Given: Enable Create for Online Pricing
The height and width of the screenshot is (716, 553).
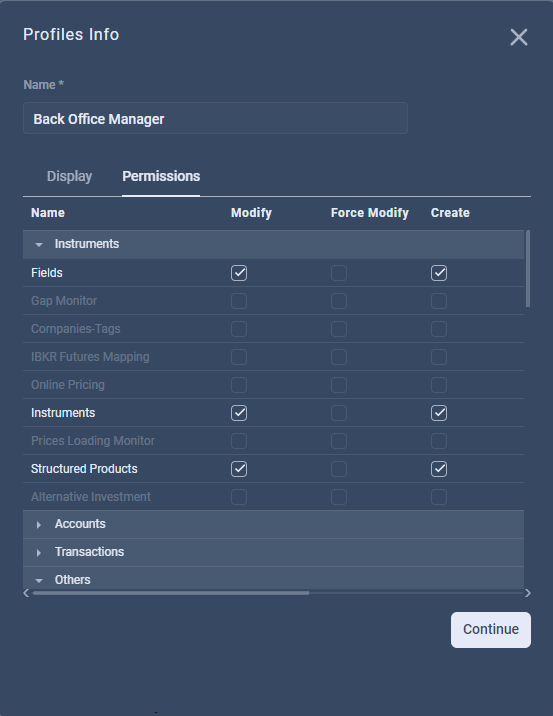Looking at the screenshot, I should click(x=439, y=385).
